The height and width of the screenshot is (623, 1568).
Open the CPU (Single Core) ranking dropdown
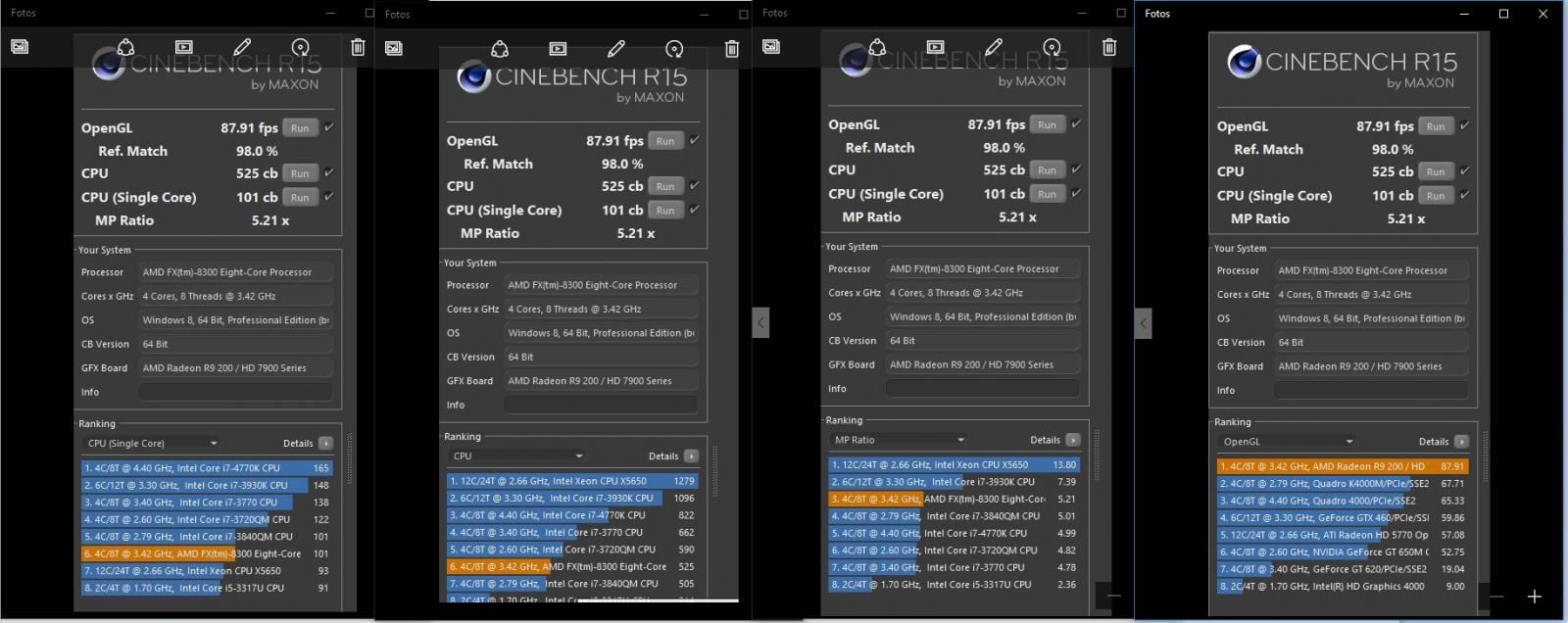[x=152, y=443]
